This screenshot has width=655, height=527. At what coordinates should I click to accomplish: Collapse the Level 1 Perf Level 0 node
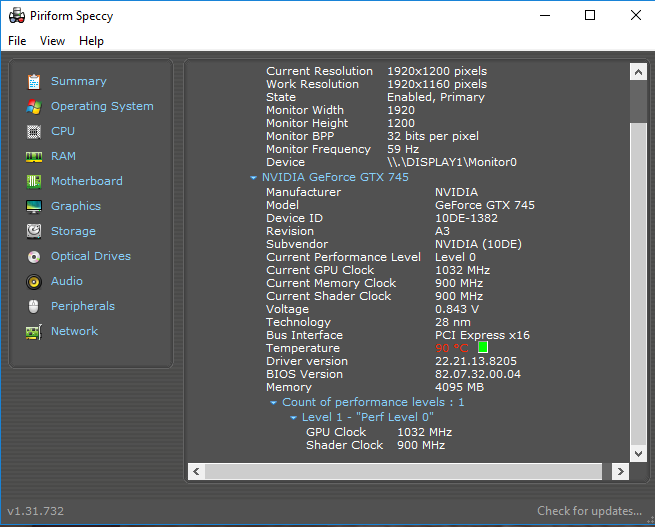point(293,418)
